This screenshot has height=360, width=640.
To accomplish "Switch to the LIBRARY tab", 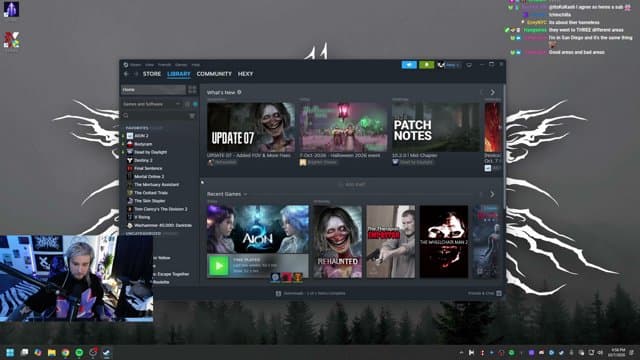I will pos(179,74).
